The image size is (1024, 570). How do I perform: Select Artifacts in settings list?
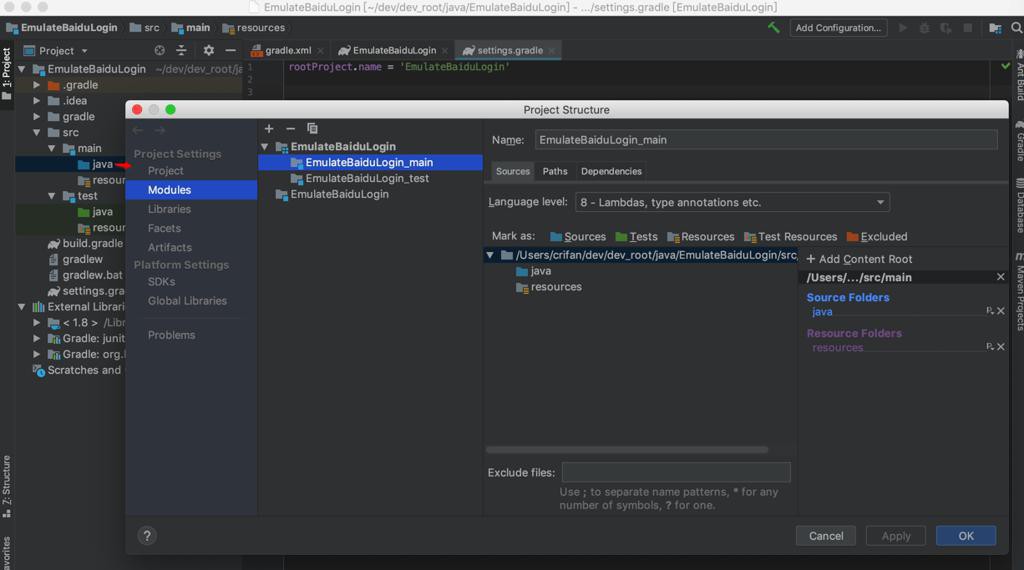coord(170,247)
